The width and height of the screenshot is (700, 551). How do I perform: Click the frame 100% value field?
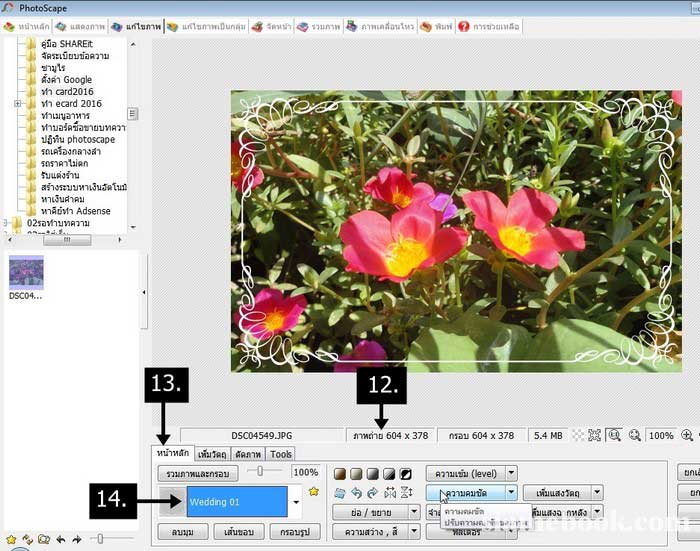(306, 472)
